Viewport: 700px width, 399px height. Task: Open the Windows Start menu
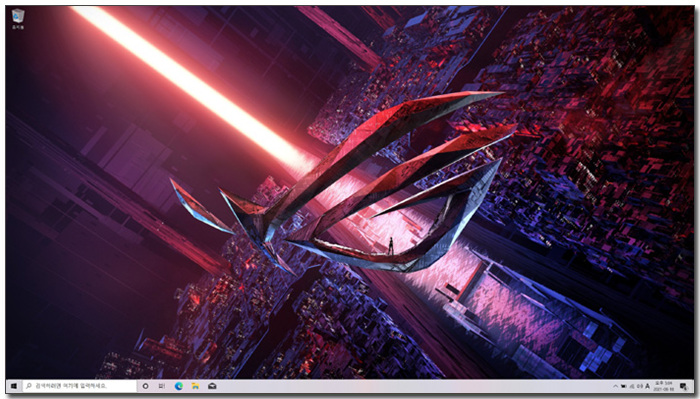click(13, 386)
